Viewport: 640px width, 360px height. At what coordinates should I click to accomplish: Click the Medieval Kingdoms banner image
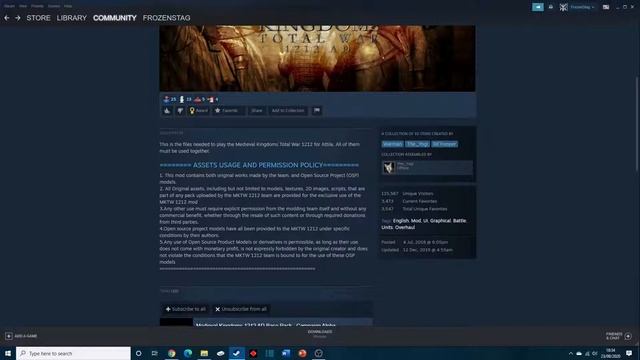317,58
